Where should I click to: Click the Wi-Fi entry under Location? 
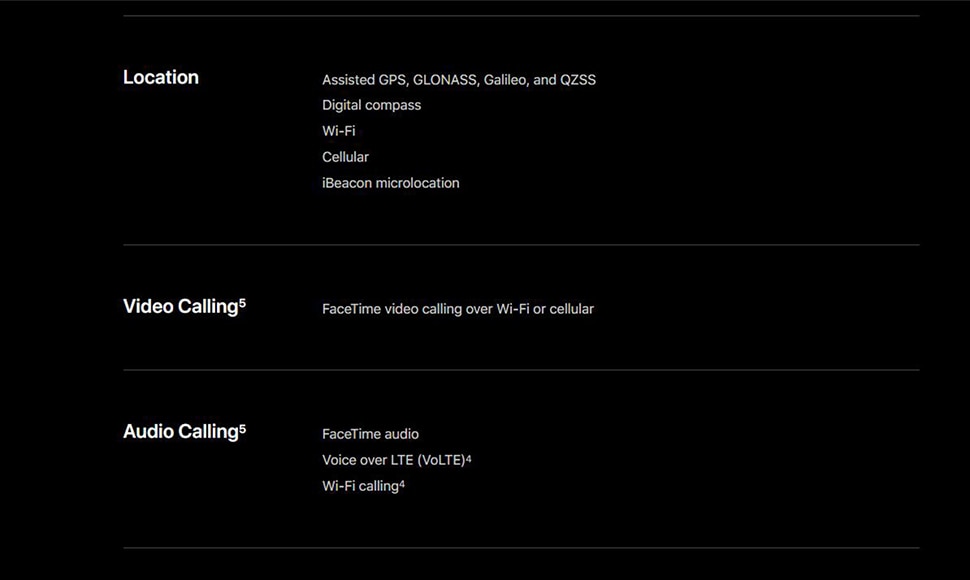339,131
